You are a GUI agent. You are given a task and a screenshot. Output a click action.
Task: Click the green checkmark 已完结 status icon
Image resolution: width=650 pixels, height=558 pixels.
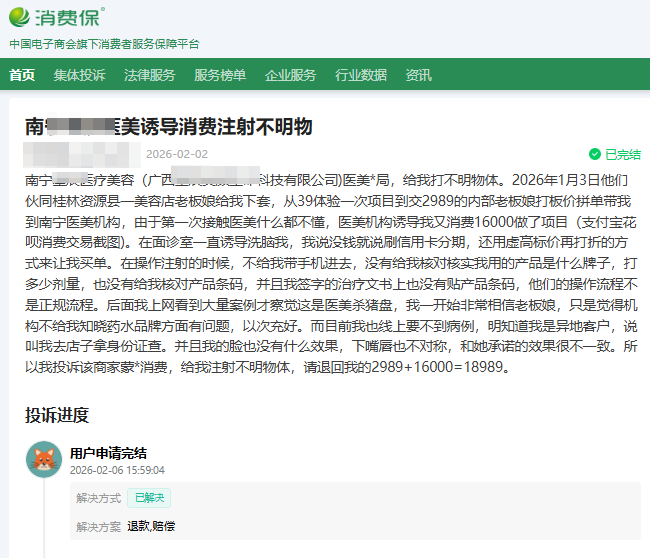pos(595,155)
